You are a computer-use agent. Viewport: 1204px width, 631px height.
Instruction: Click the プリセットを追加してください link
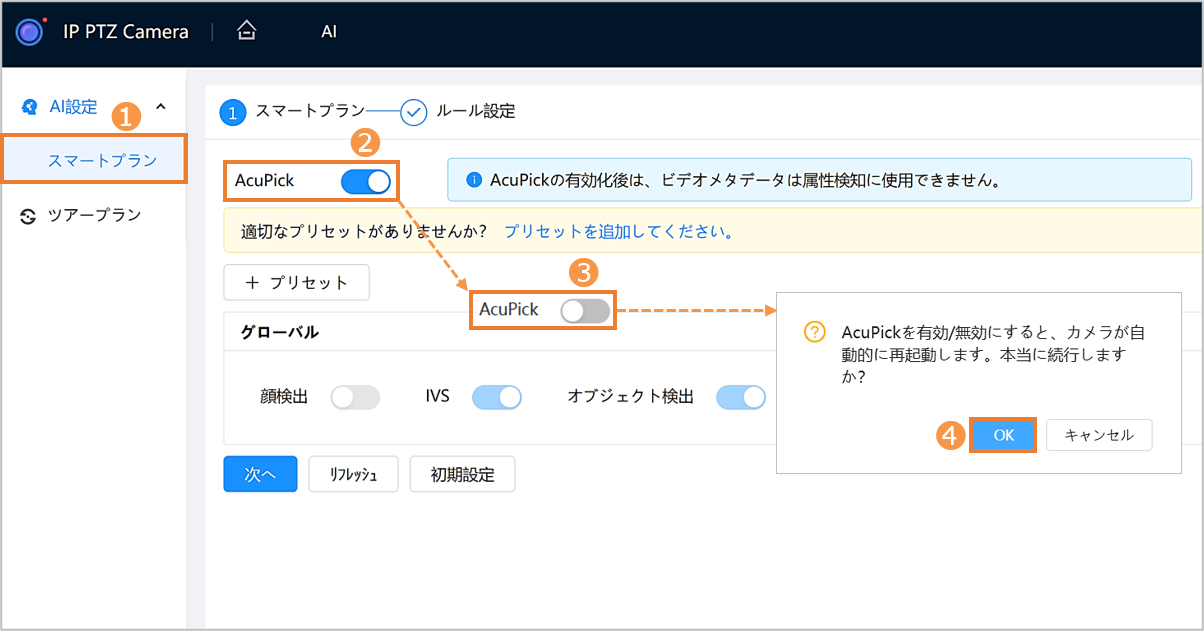click(x=619, y=231)
